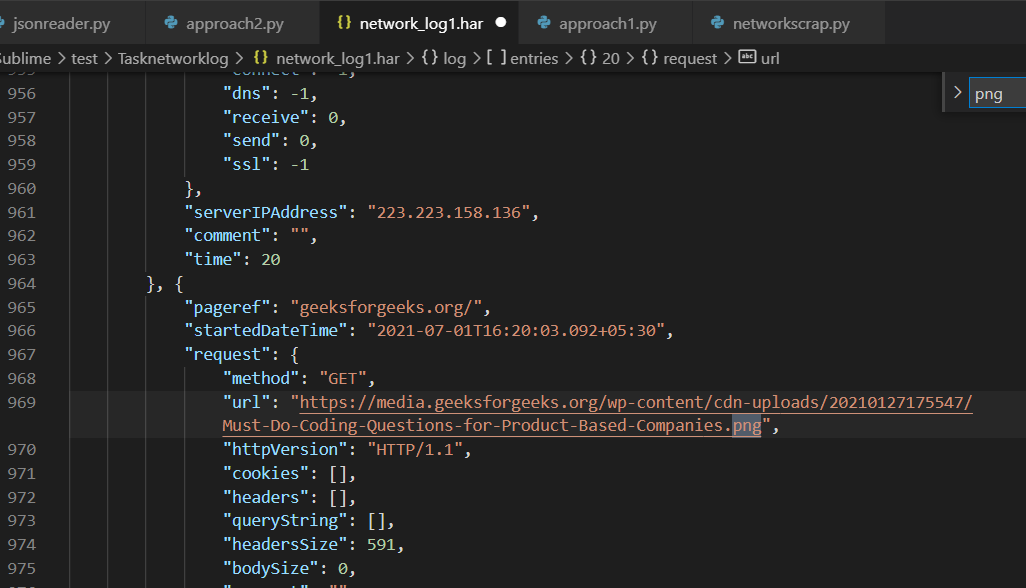Viewport: 1026px width, 588px height.
Task: Open the Tasknetworklog breadcrumb folder
Action: pyautogui.click(x=173, y=58)
